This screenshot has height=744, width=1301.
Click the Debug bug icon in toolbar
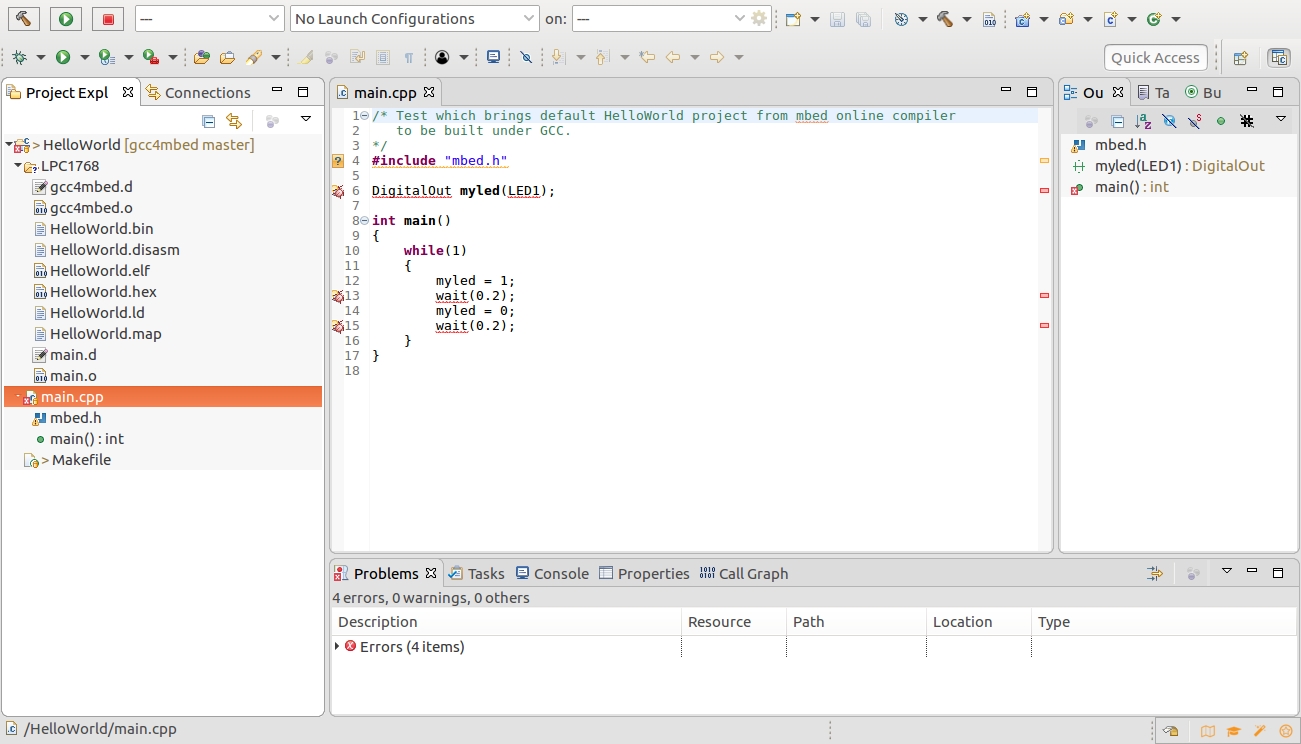(x=19, y=58)
